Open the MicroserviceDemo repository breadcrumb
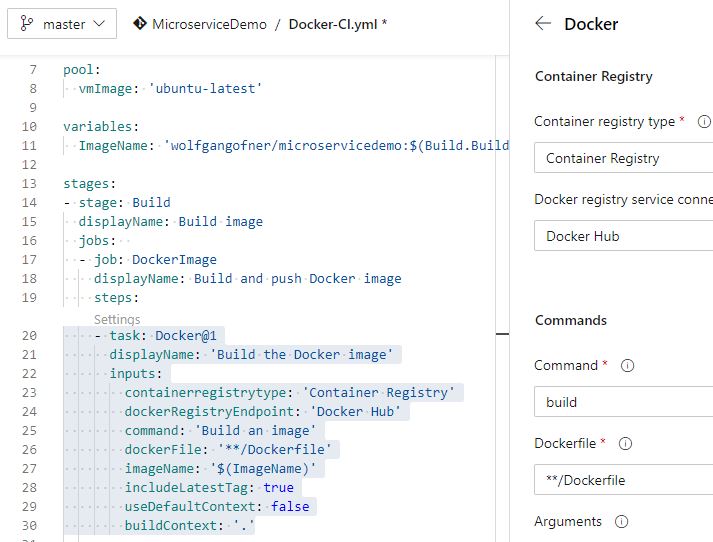The height and width of the screenshot is (542, 713). click(209, 24)
